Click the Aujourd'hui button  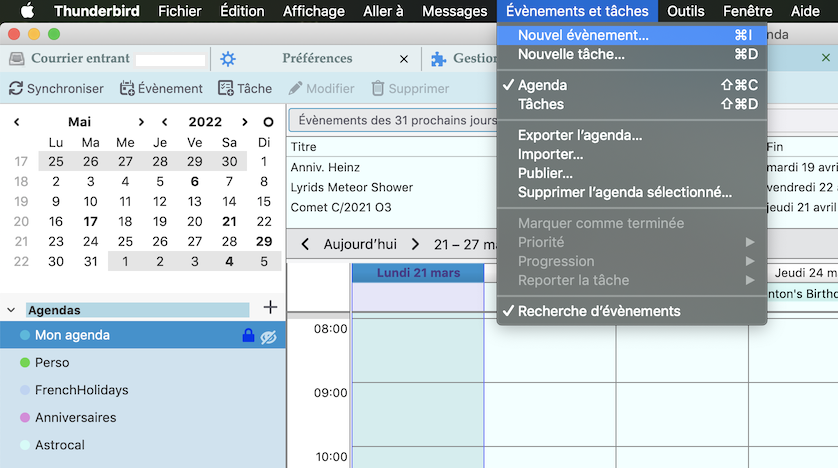[x=360, y=245]
